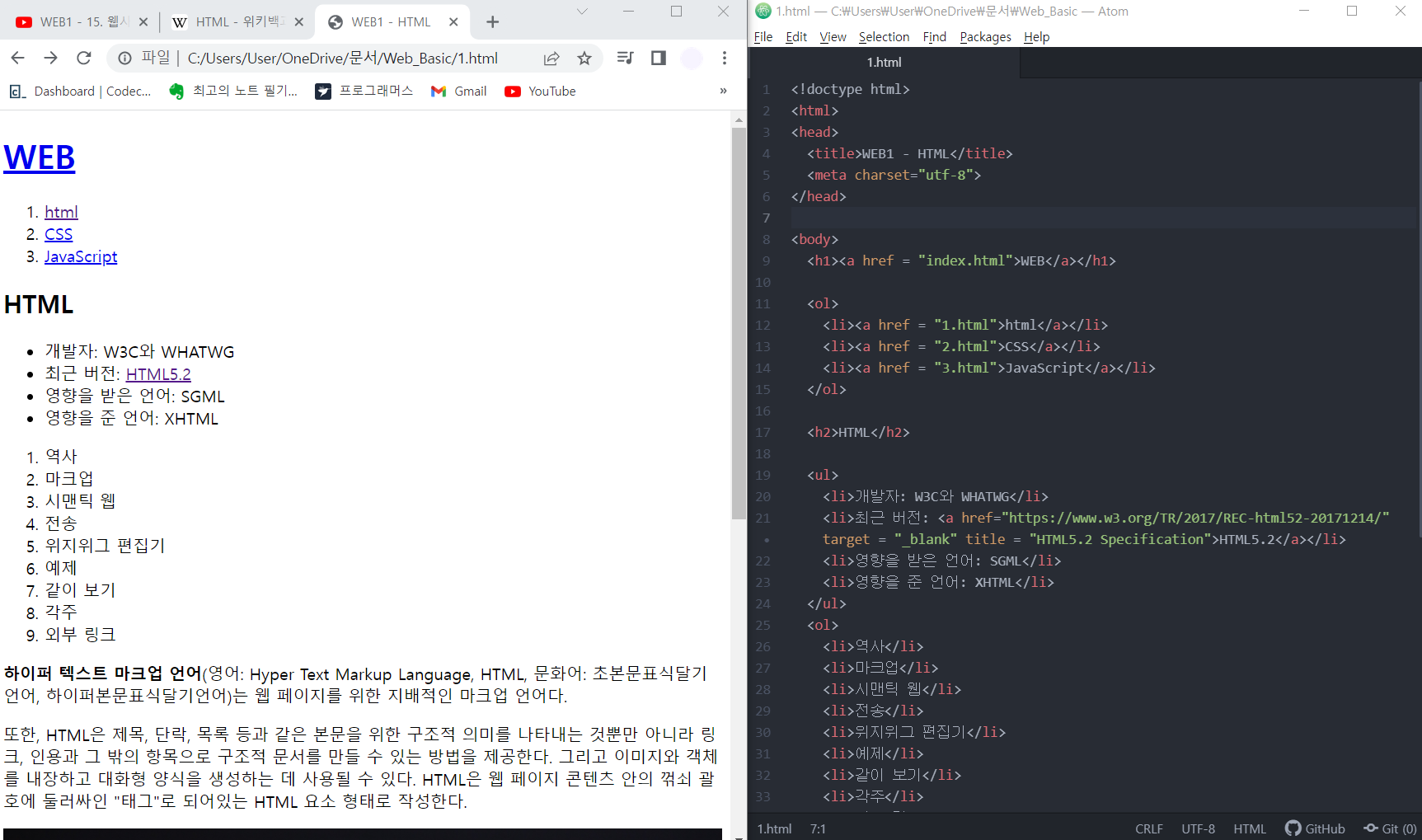Click the address bar URL
The width and height of the screenshot is (1422, 840).
click(x=343, y=58)
